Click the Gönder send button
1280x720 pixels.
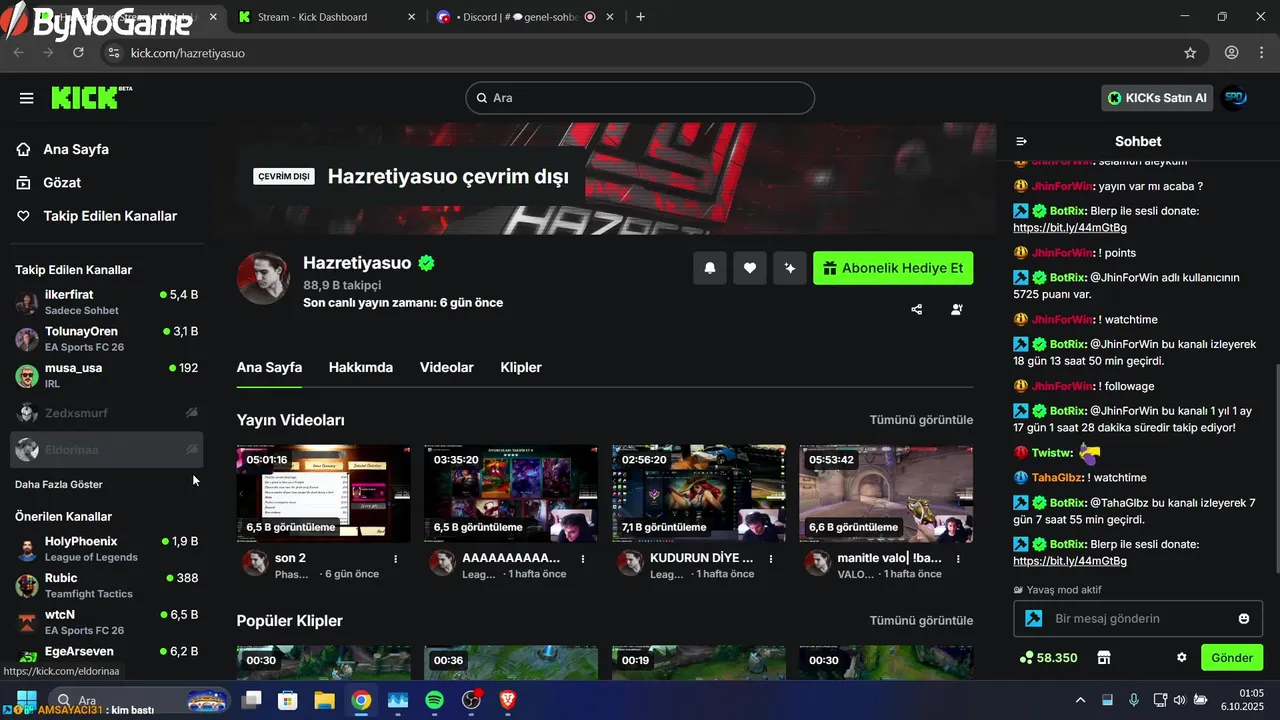click(x=1232, y=658)
